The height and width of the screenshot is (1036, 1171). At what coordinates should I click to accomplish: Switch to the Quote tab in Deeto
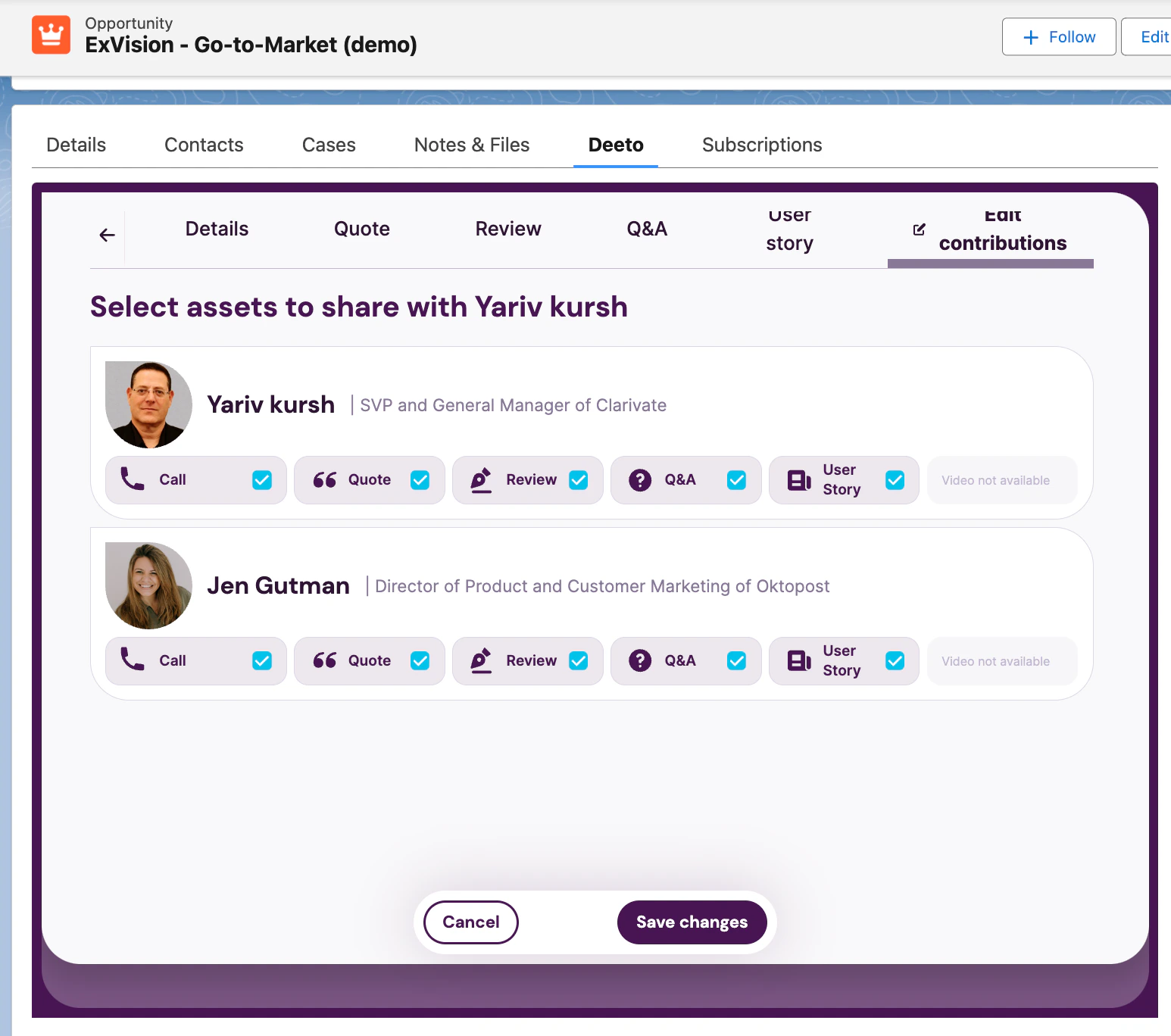tap(362, 229)
